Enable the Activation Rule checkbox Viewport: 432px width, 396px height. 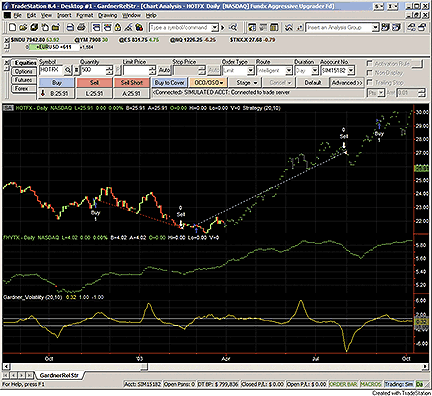click(x=370, y=63)
